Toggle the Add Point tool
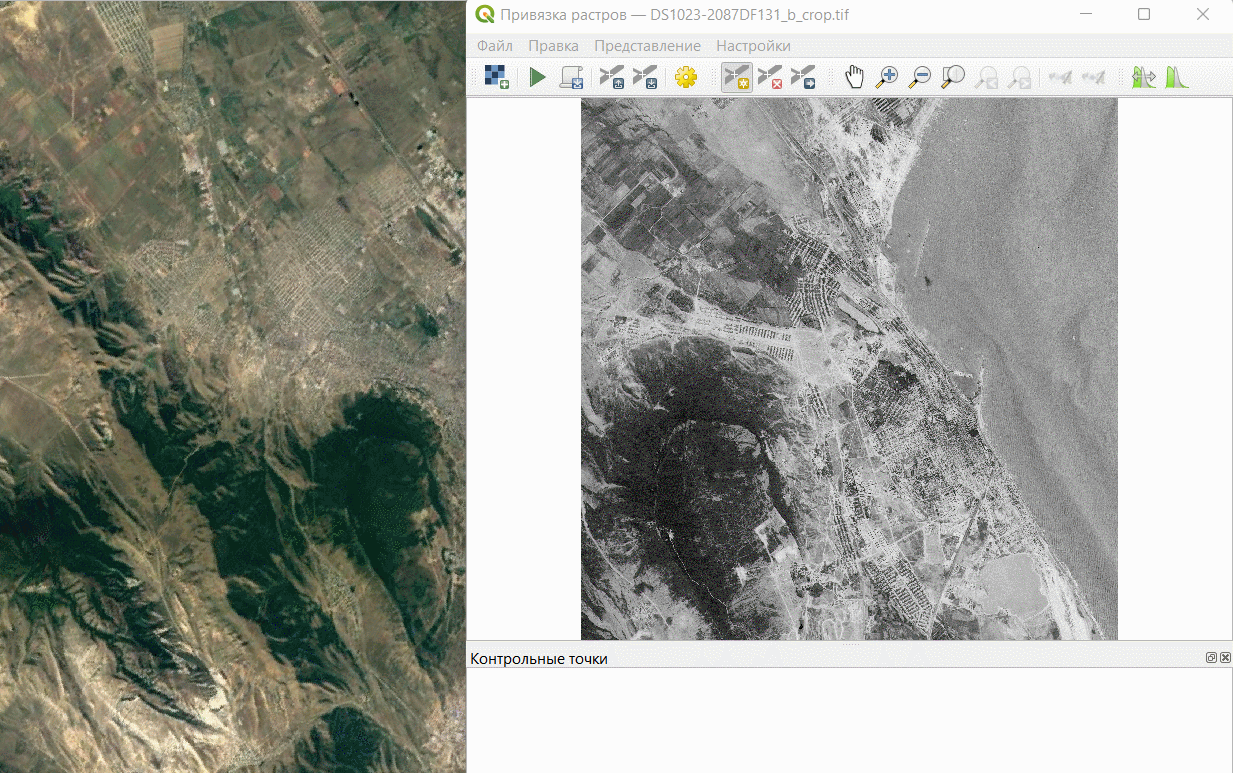The height and width of the screenshot is (773, 1233). pyautogui.click(x=736, y=77)
